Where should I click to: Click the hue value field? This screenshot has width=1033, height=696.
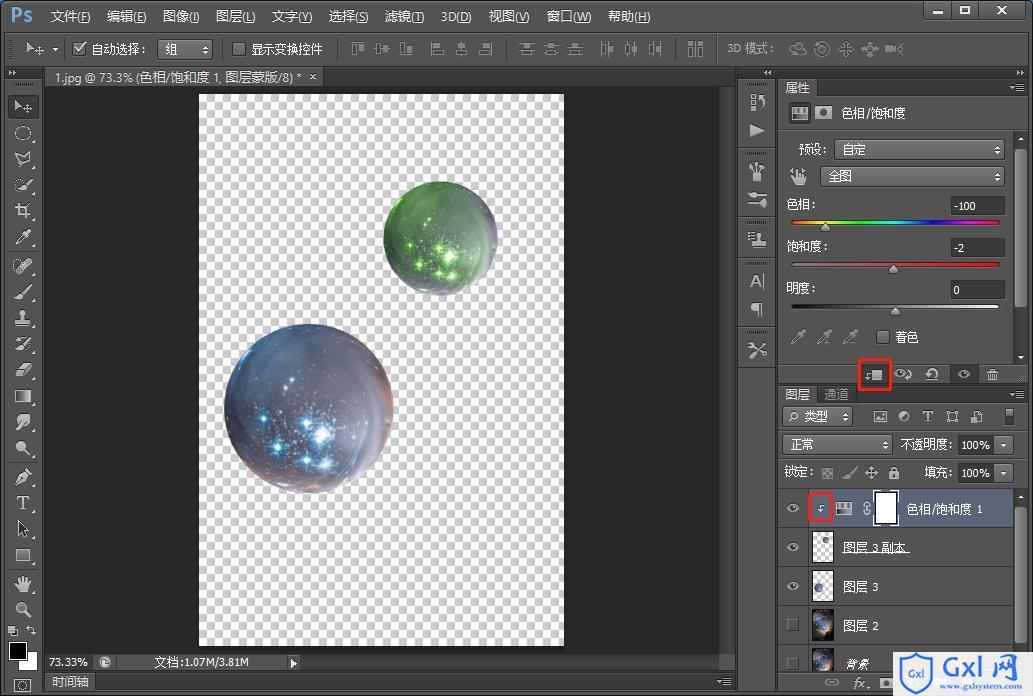[x=977, y=206]
